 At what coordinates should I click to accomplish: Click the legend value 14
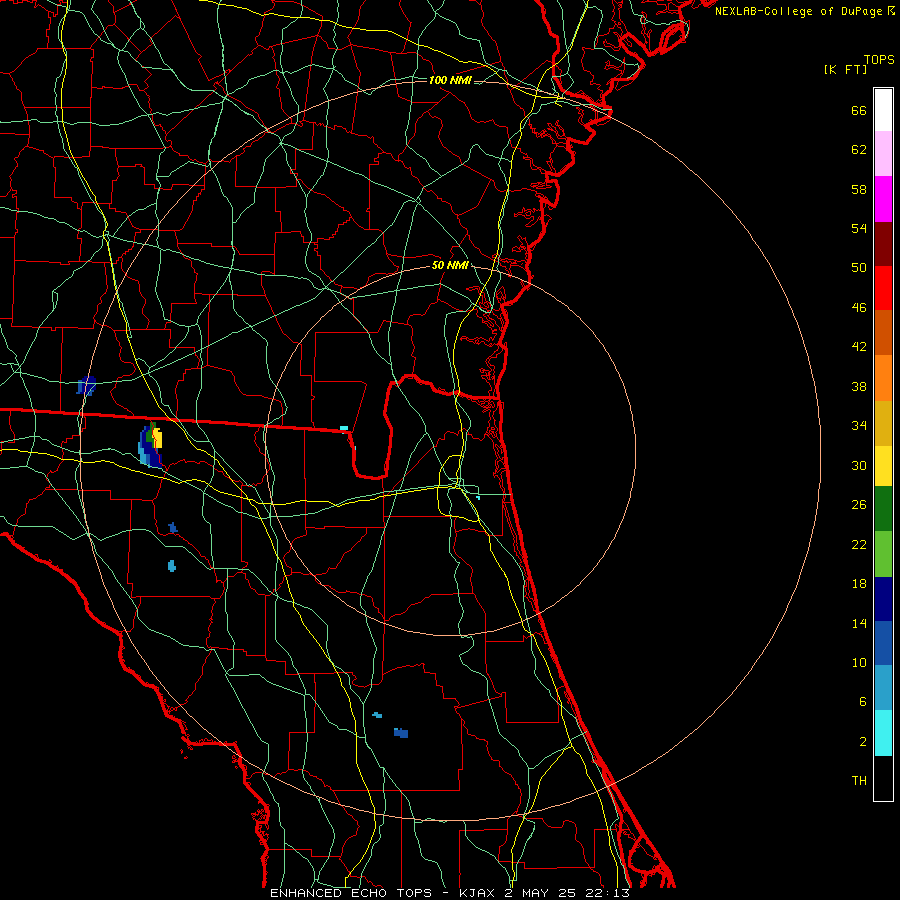[x=859, y=623]
